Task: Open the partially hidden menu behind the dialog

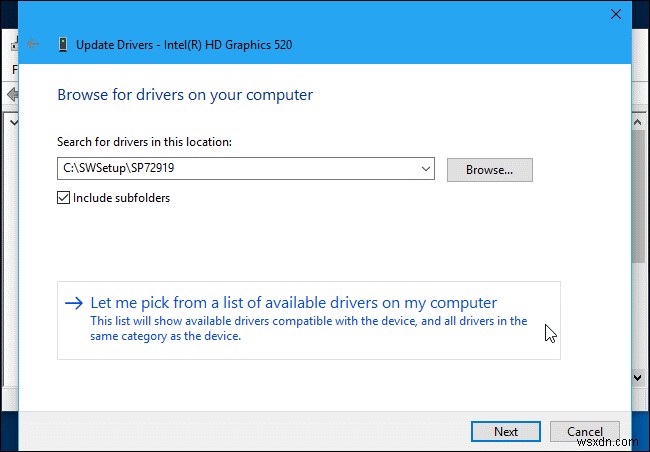Action: (13, 70)
